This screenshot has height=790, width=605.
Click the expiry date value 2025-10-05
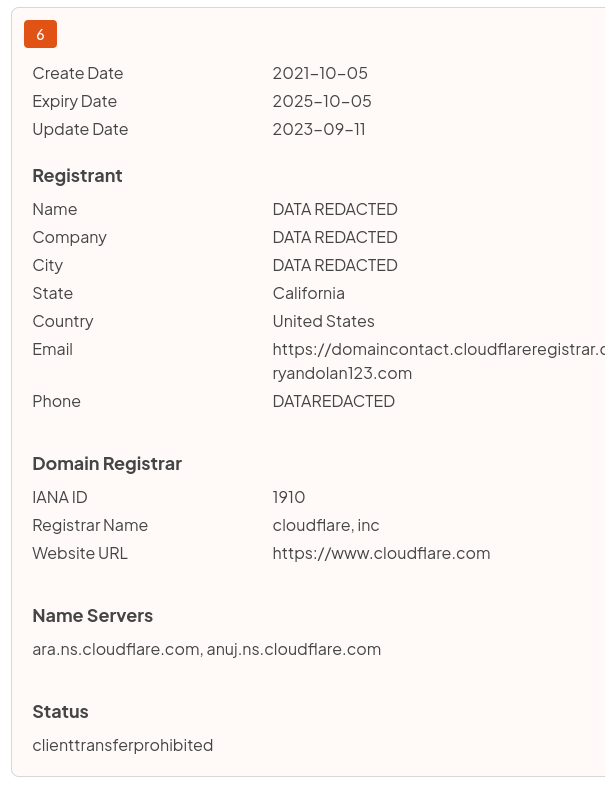tap(322, 101)
